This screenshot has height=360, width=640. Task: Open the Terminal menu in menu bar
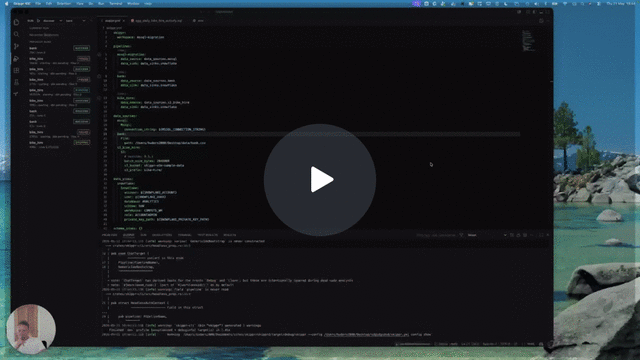tap(116, 4)
